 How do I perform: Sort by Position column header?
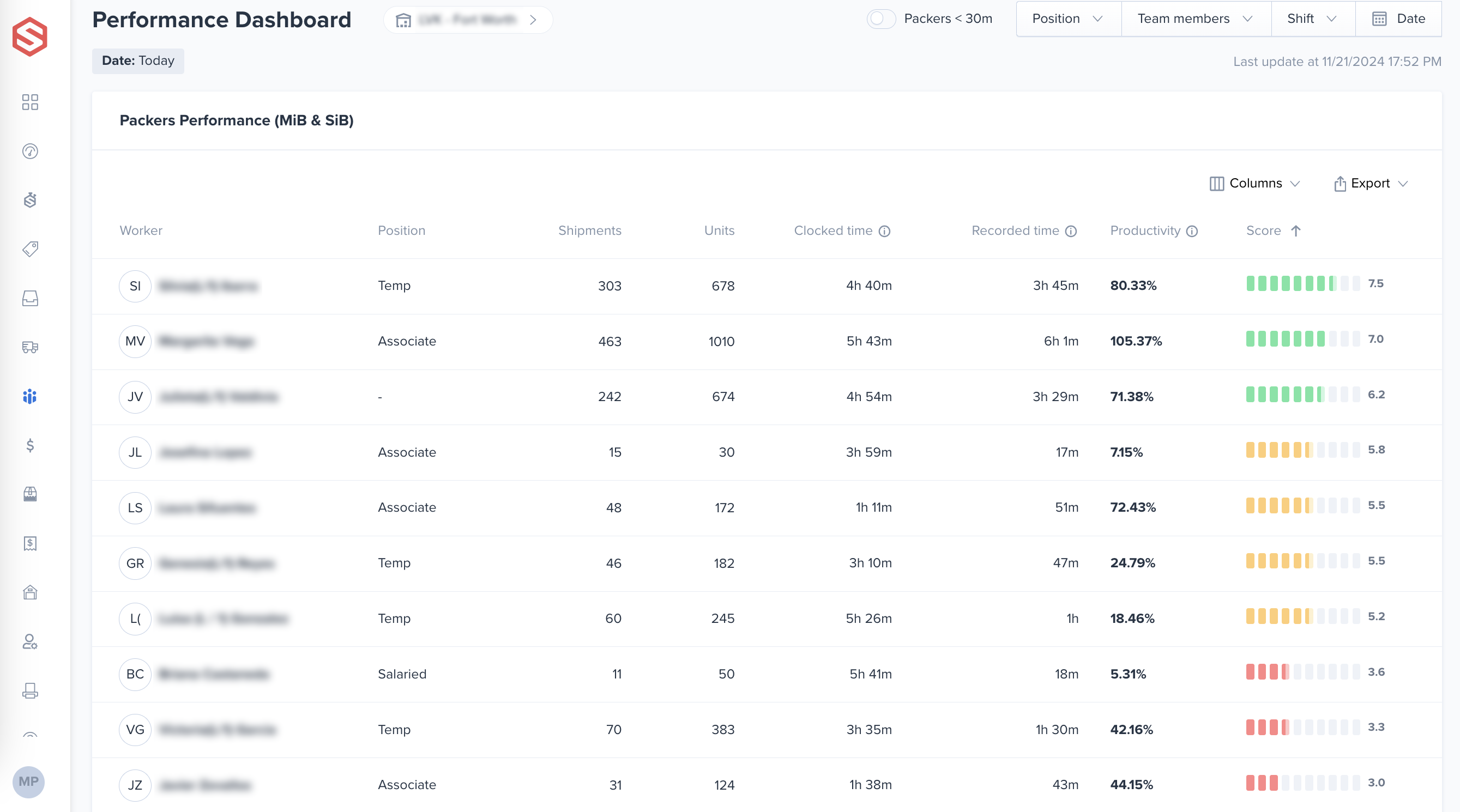401,231
